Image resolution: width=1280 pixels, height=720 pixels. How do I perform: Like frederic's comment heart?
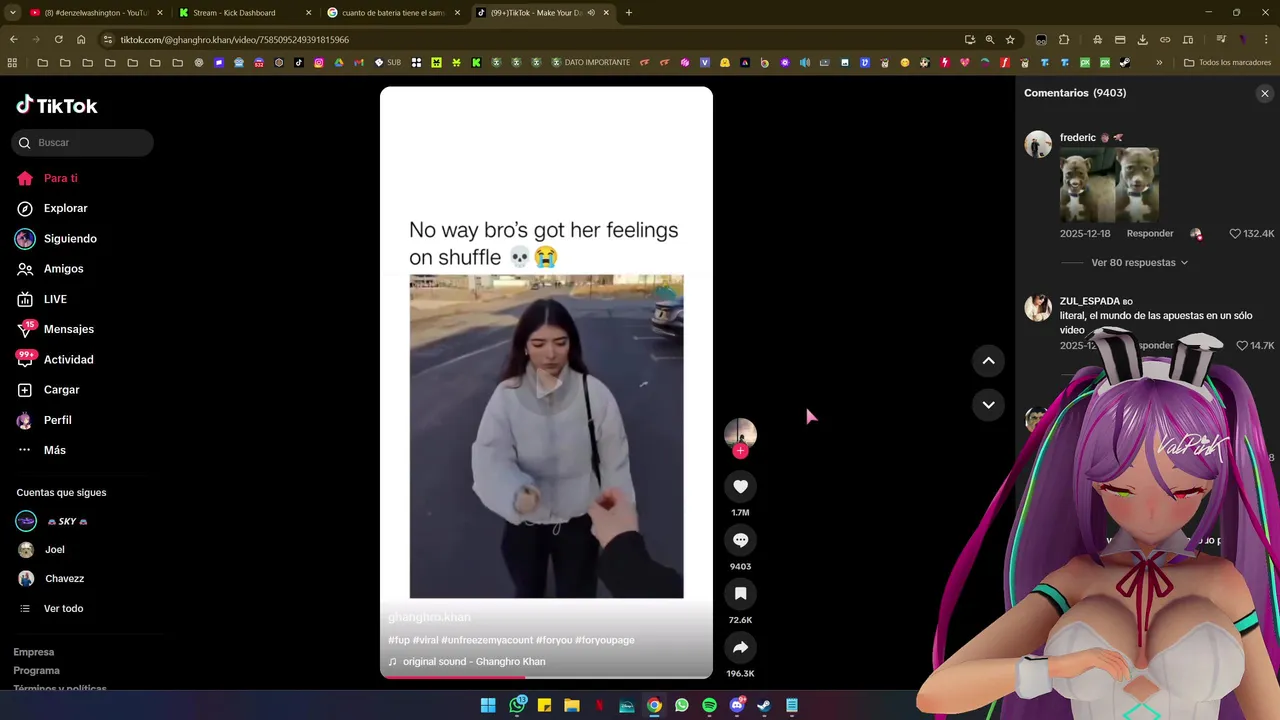[1235, 234]
